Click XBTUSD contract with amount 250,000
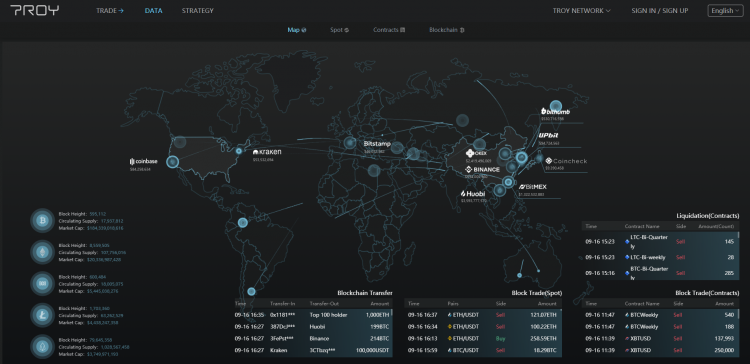This screenshot has height=364, width=750. (640, 350)
